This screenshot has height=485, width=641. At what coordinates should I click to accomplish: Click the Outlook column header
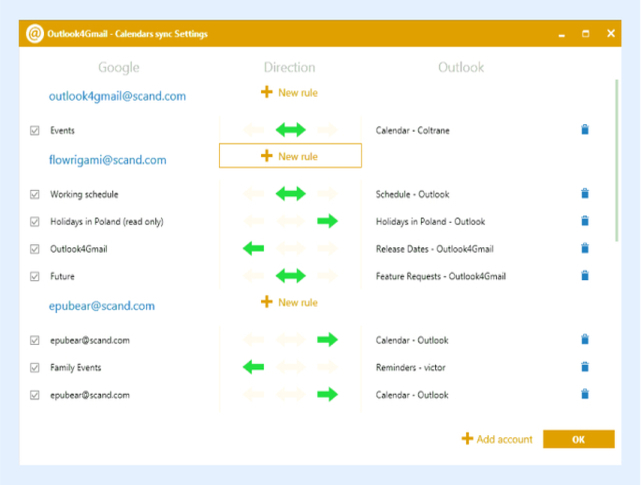[461, 67]
